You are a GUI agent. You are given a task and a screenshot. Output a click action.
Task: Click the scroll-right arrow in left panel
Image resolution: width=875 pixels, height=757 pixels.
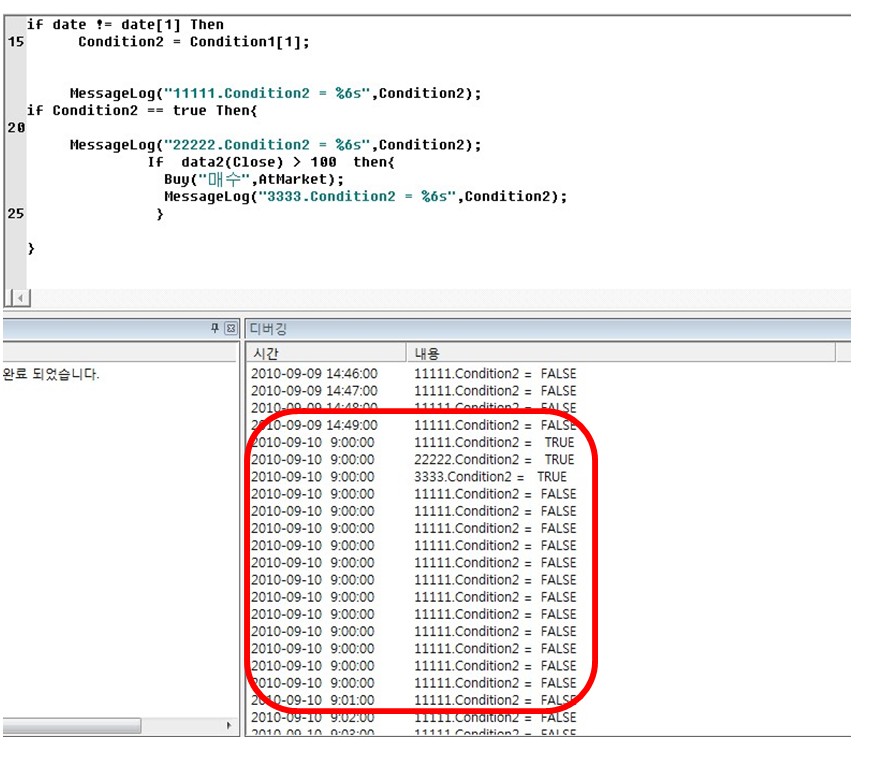(229, 725)
